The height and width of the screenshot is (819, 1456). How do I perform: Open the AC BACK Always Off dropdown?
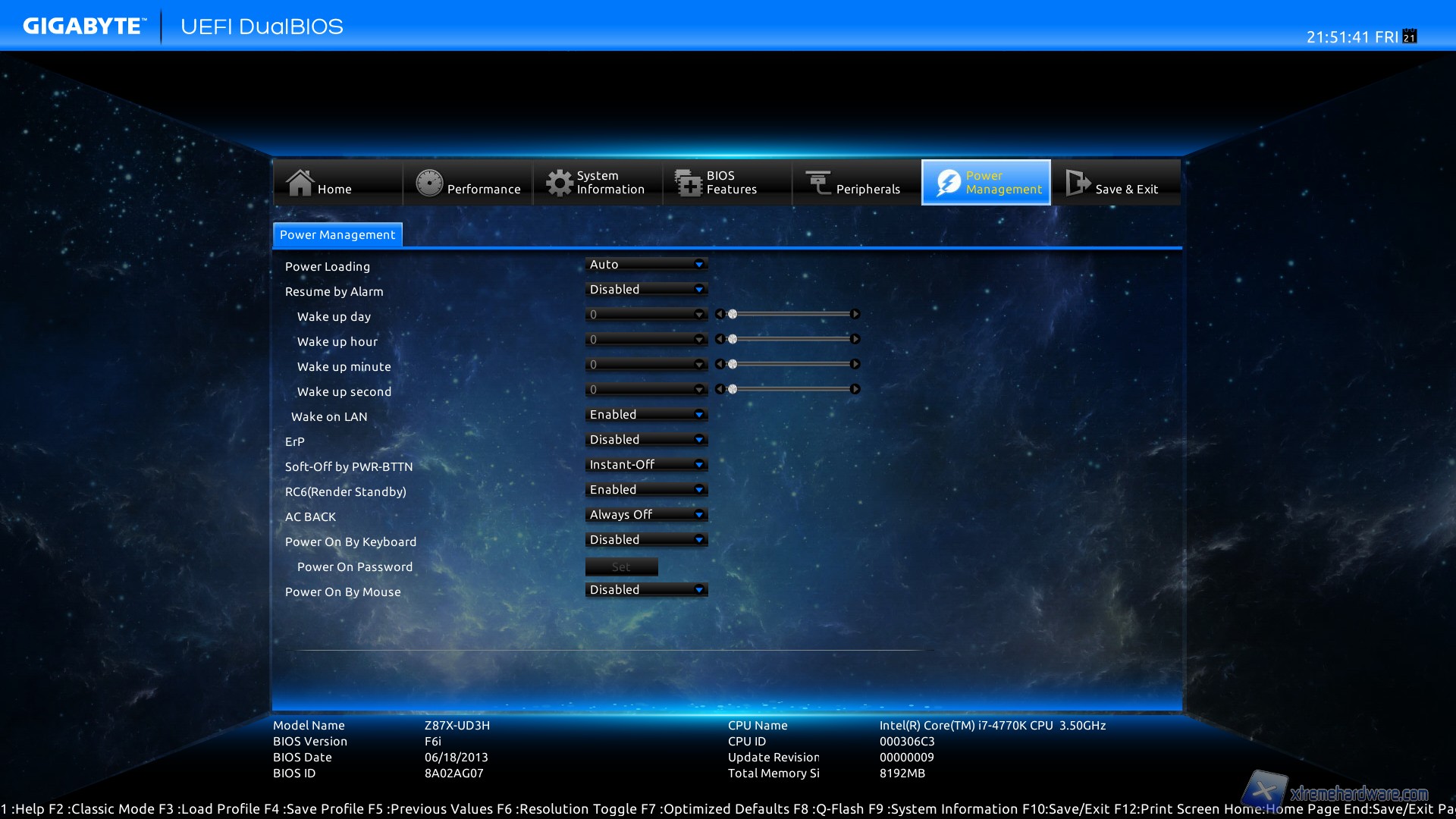(646, 514)
